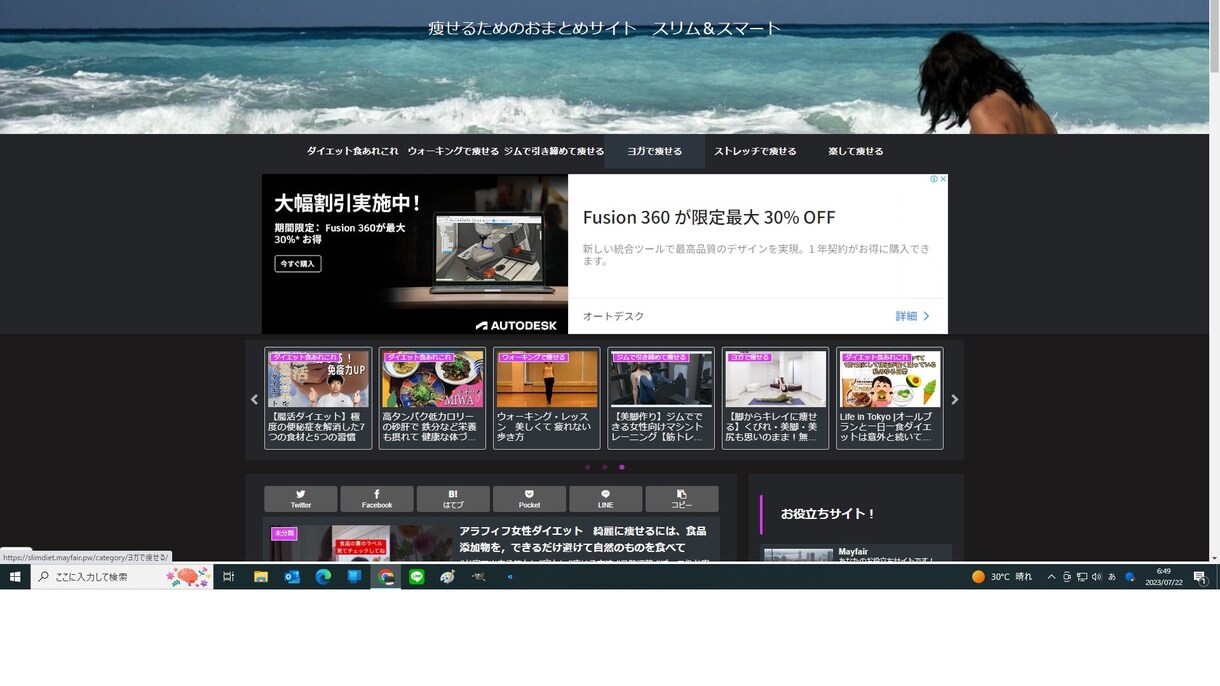Click the オートデスク advertiser name
The width and height of the screenshot is (1220, 686).
coord(613,316)
